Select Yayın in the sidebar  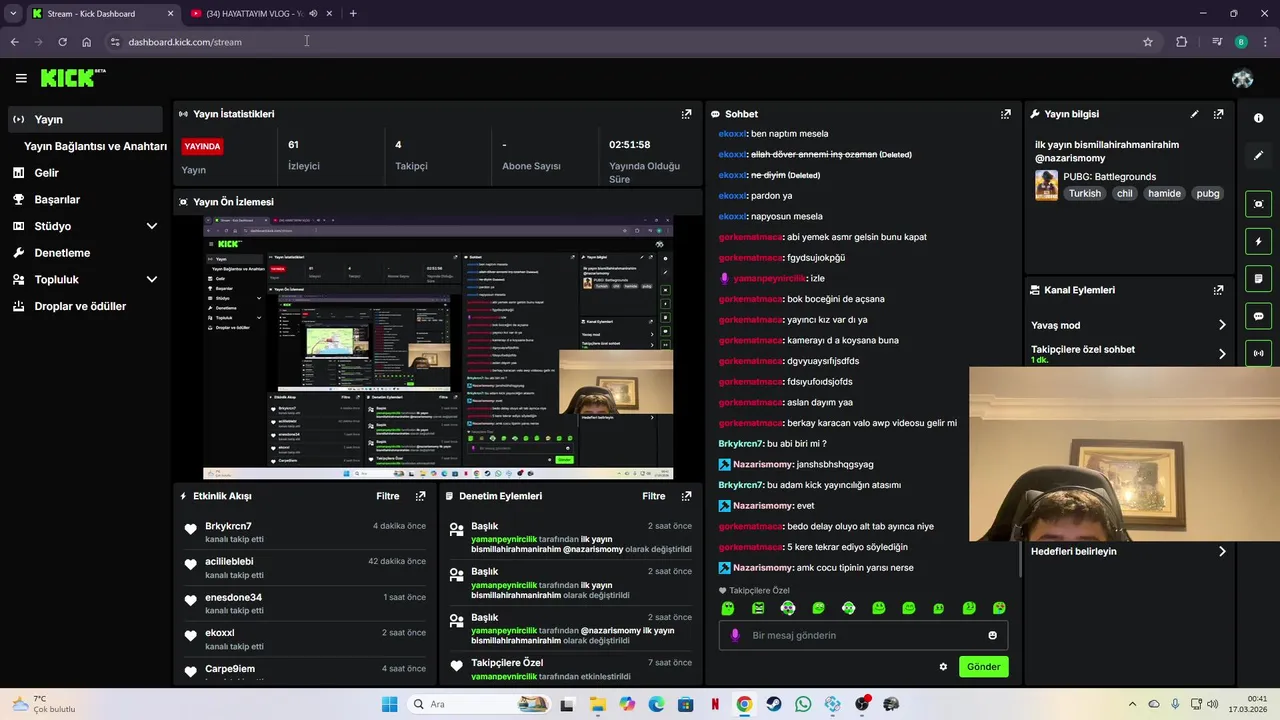point(85,119)
